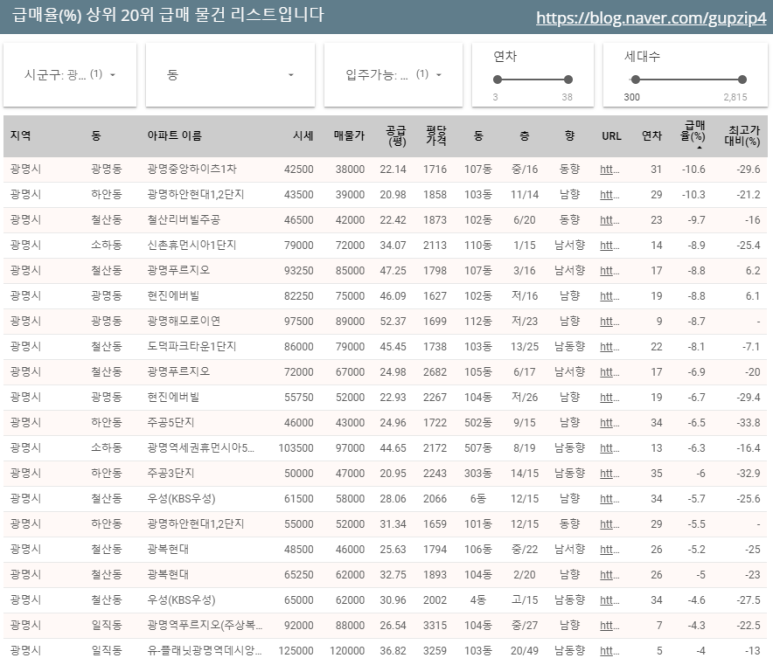This screenshot has width=773, height=665.
Task: Select the 광명중앙하이츠1차 apartment name
Action: pos(192,169)
